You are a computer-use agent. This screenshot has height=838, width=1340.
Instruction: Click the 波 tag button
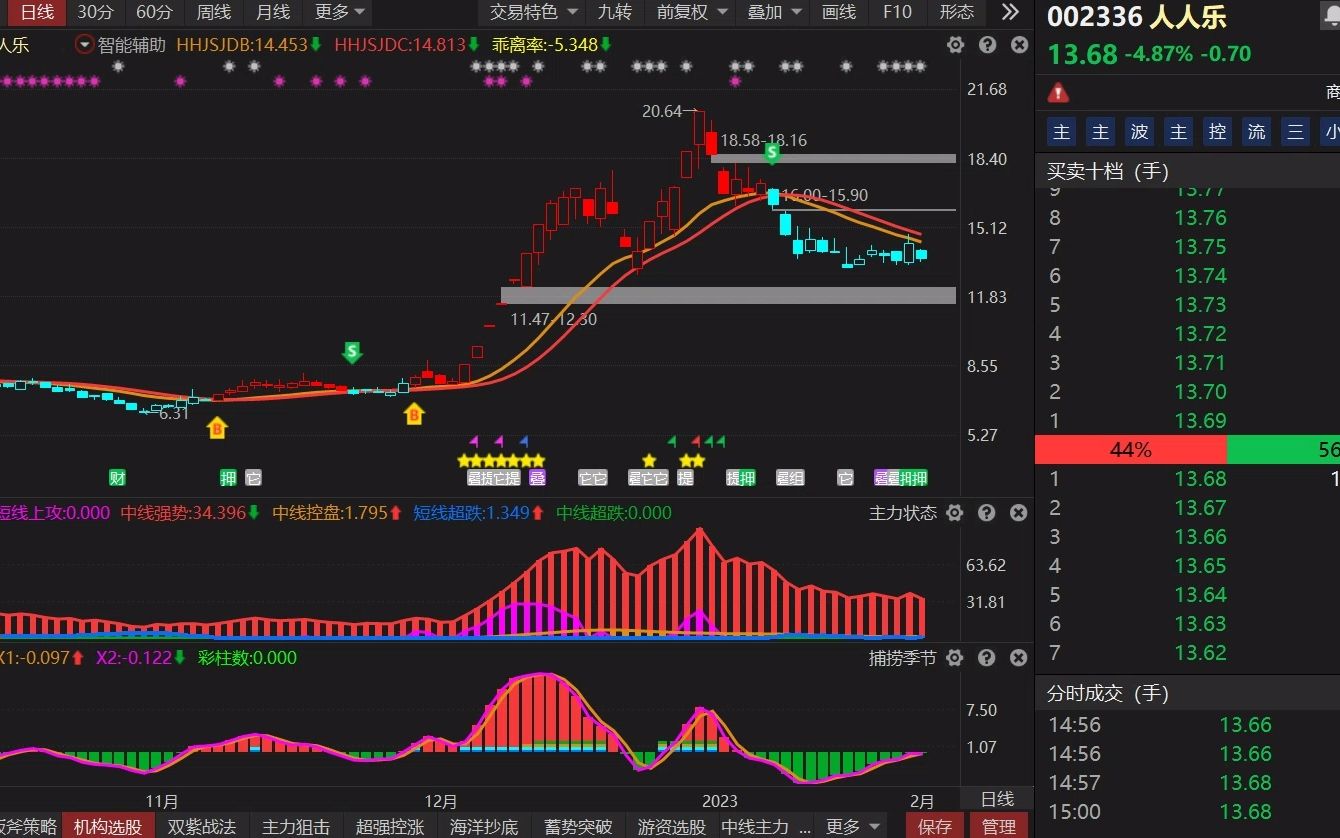point(1139,132)
